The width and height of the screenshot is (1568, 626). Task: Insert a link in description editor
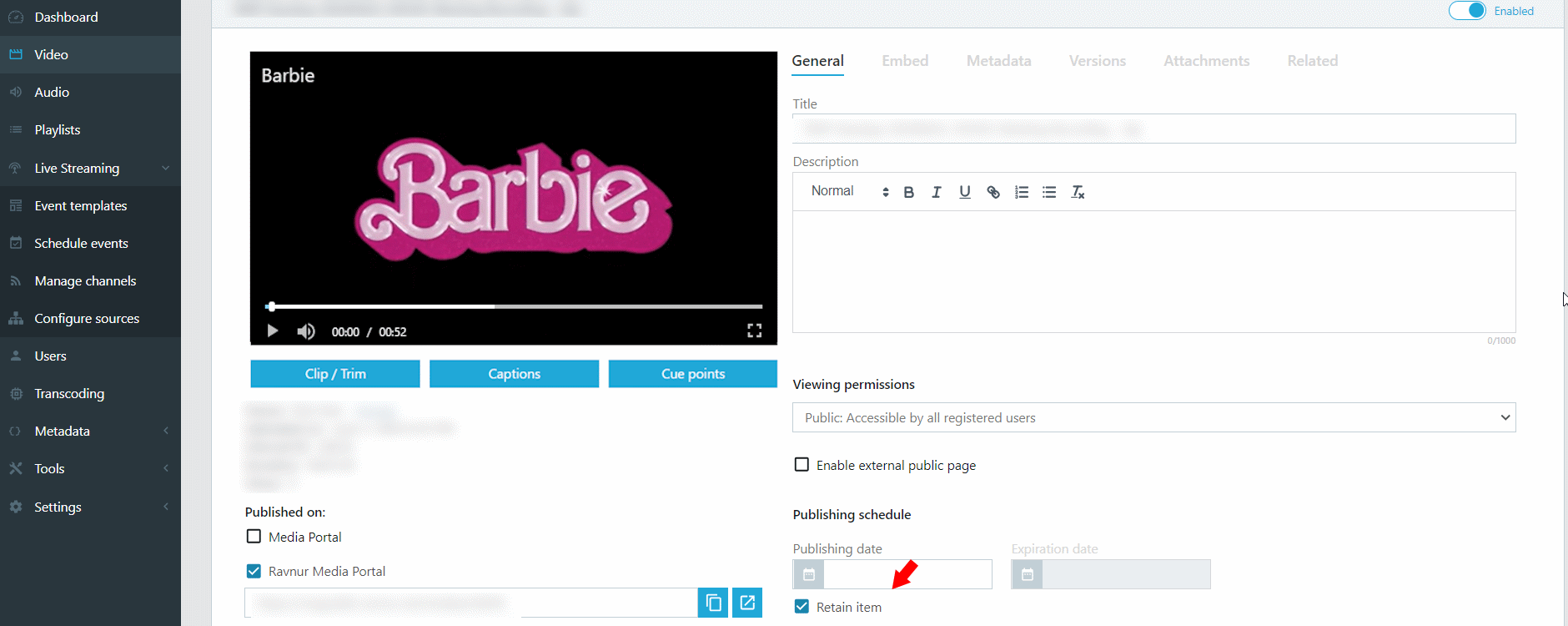pos(993,192)
